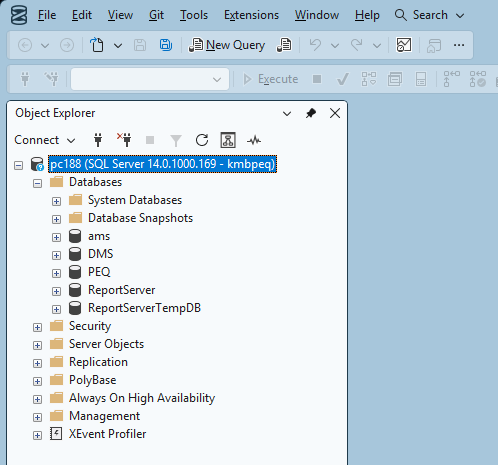Select the PEQ database
The height and width of the screenshot is (465, 498).
pos(99,272)
